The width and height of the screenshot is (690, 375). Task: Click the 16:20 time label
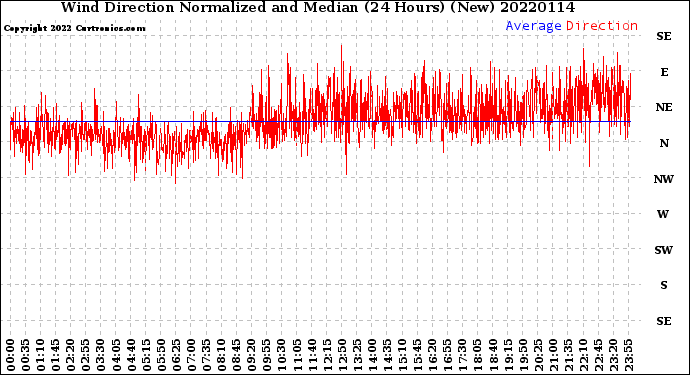(x=433, y=355)
